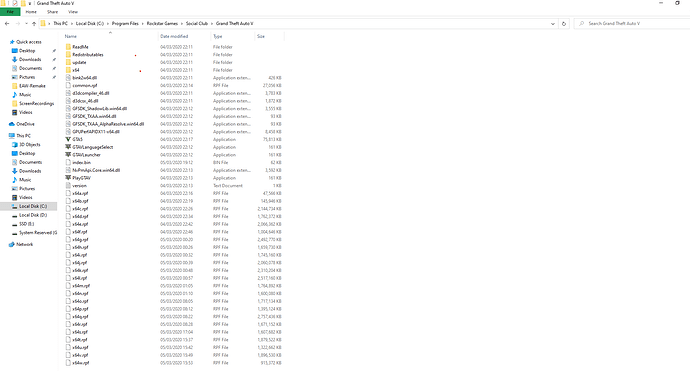Screen dimensions: 690x371
Task: Select System Reserved drive in sidebar
Action: [x=38, y=233]
